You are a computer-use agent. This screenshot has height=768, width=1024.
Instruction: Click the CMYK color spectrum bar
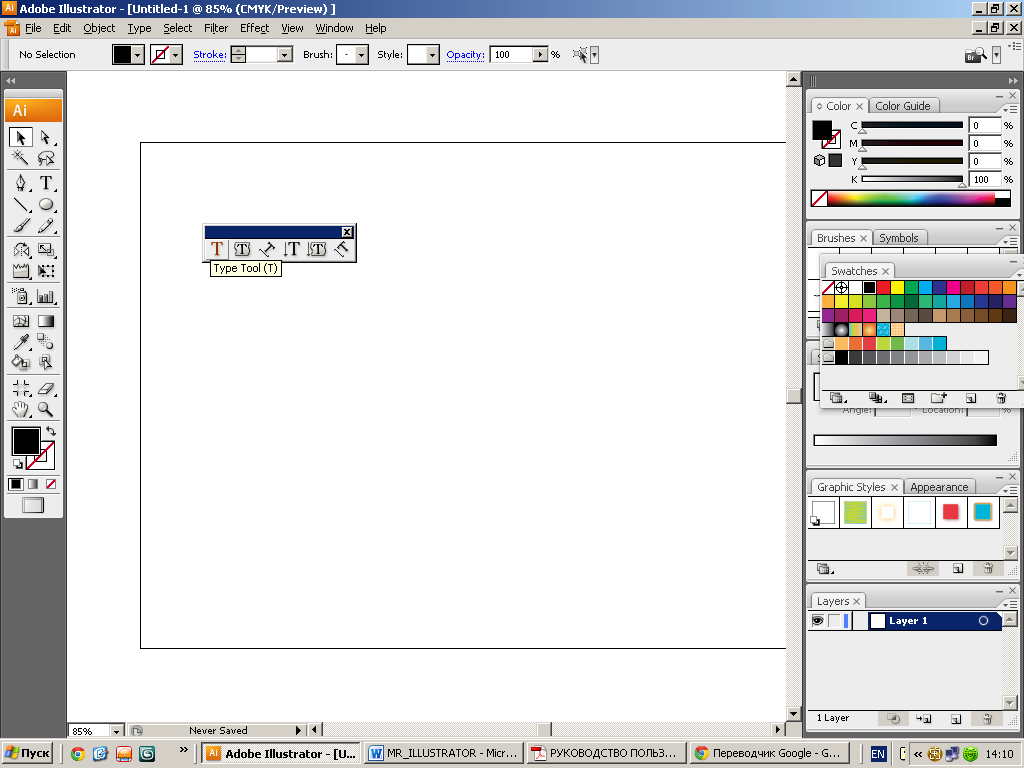pyautogui.click(x=910, y=199)
